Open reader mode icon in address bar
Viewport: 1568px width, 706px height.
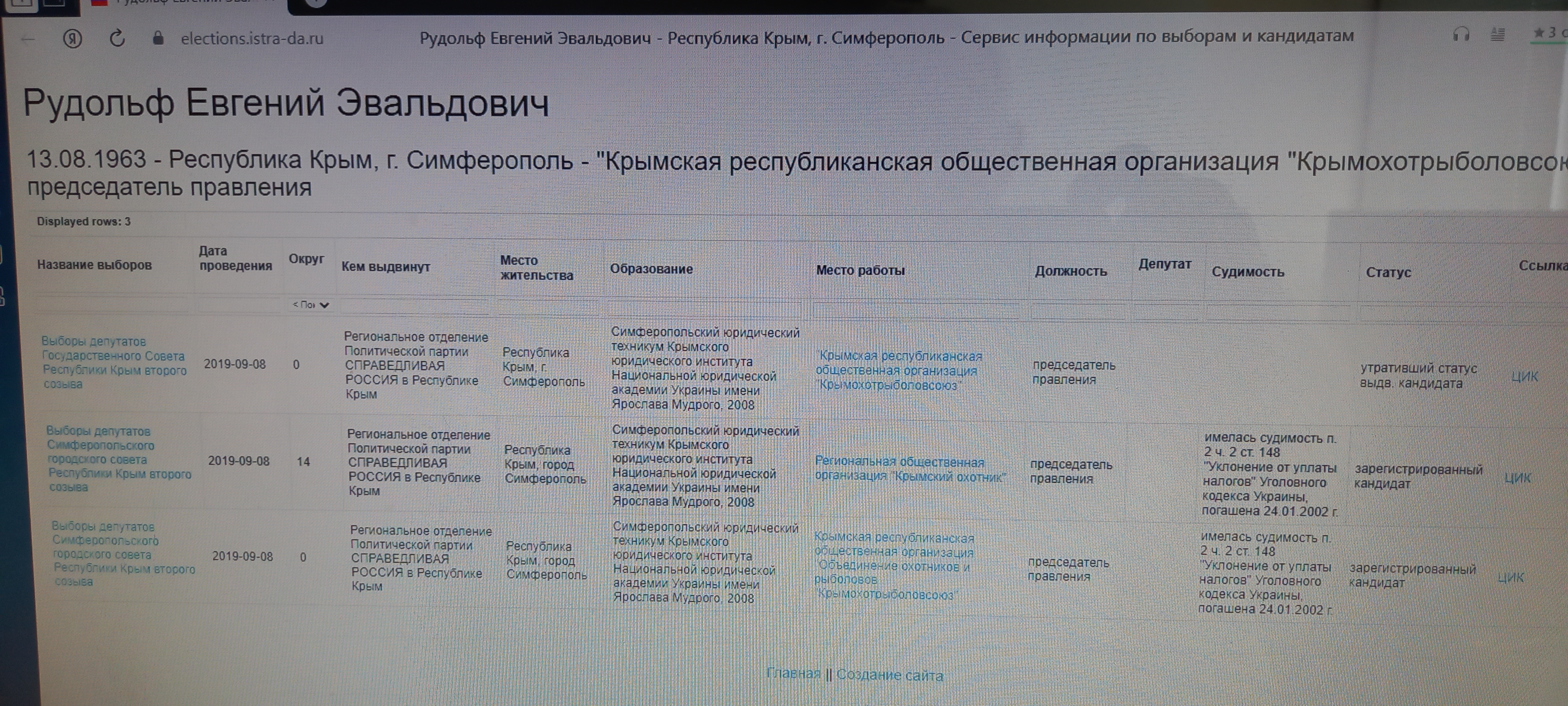[1497, 35]
